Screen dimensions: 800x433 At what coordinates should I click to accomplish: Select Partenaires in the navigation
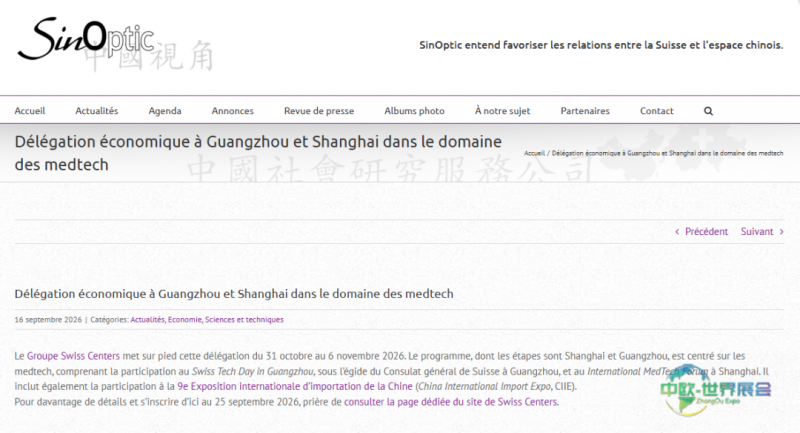585,111
